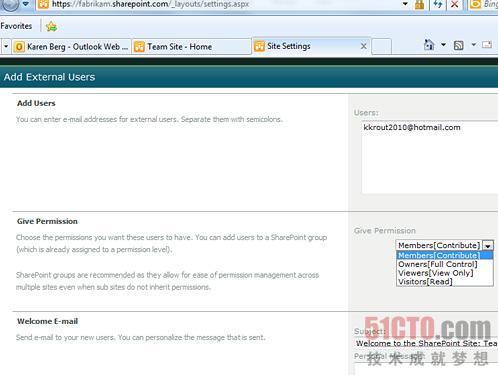Click the Bing search provider icon
The width and height of the screenshot is (498, 375).
[475, 4]
